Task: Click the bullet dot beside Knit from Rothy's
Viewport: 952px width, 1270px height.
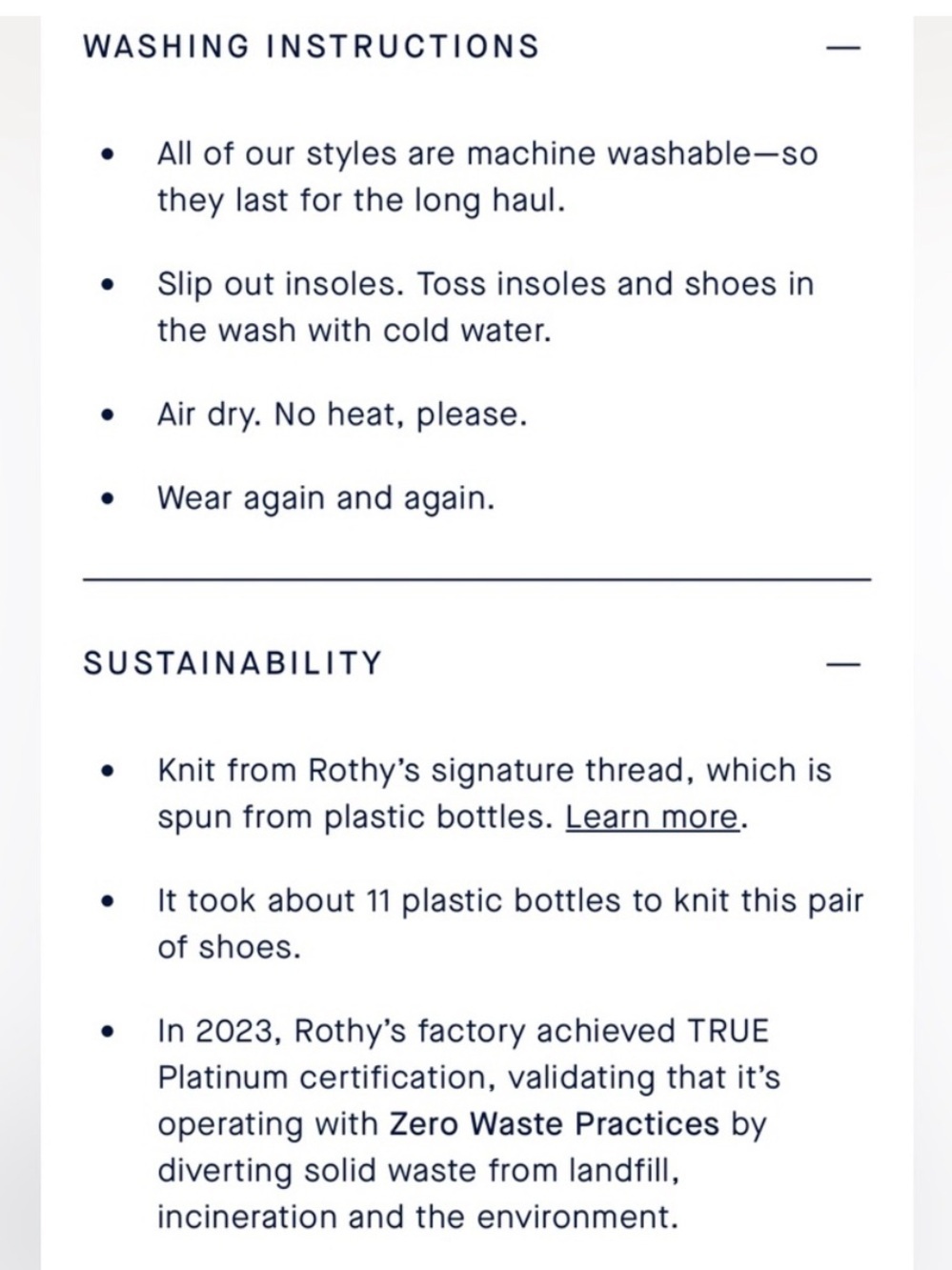Action: tap(109, 770)
